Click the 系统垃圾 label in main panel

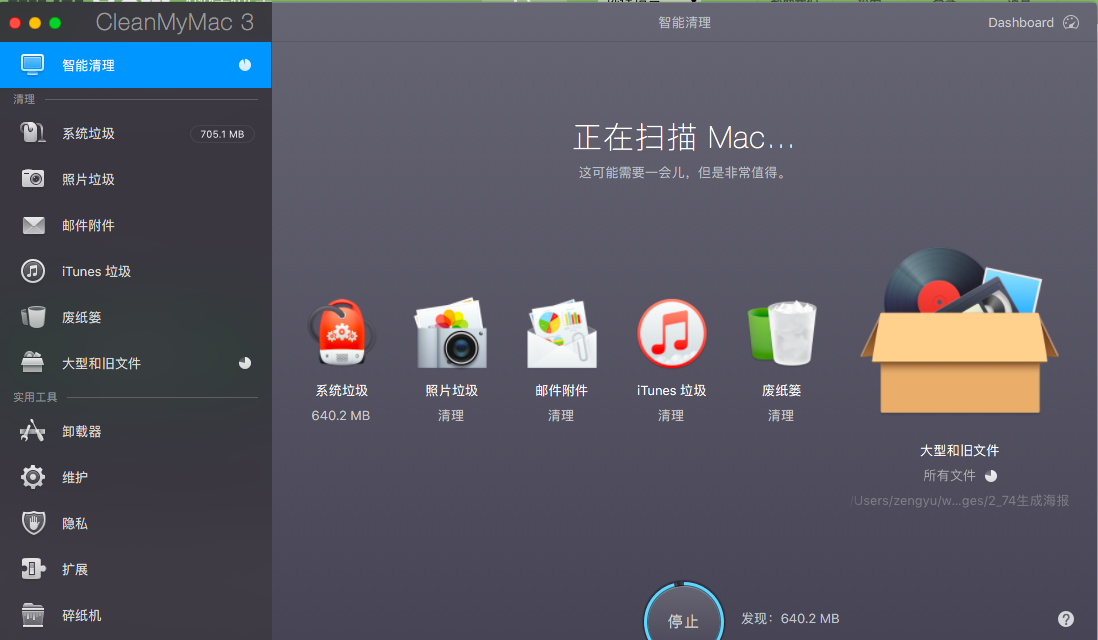click(341, 390)
